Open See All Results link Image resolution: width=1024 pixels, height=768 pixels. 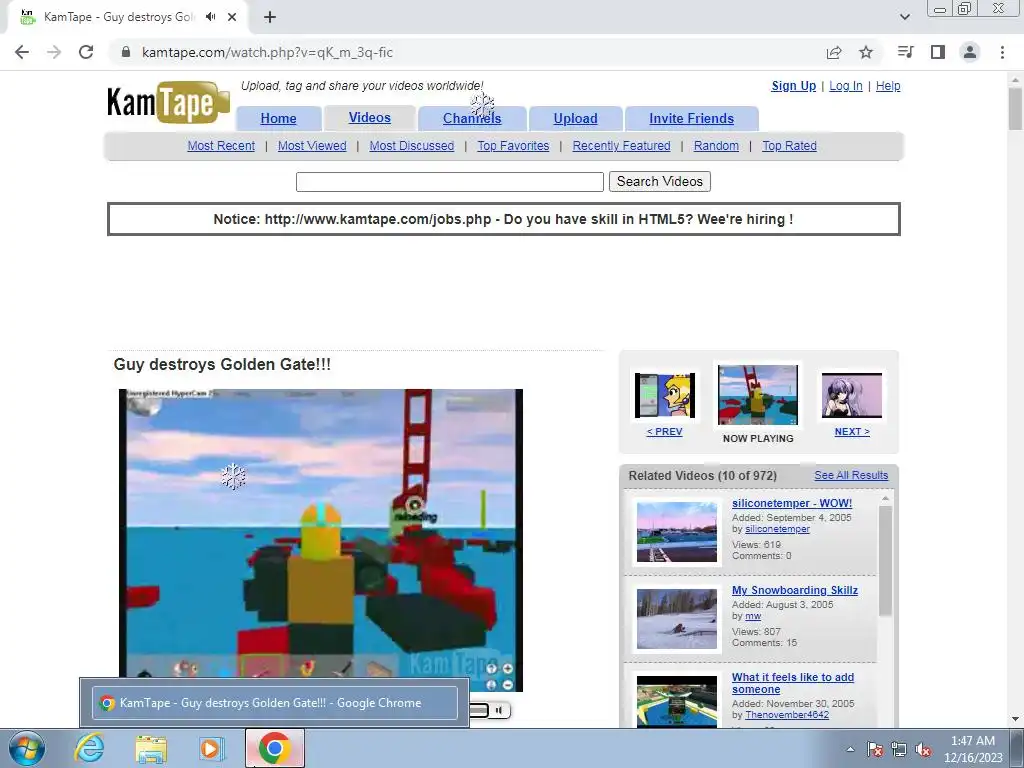(852, 475)
